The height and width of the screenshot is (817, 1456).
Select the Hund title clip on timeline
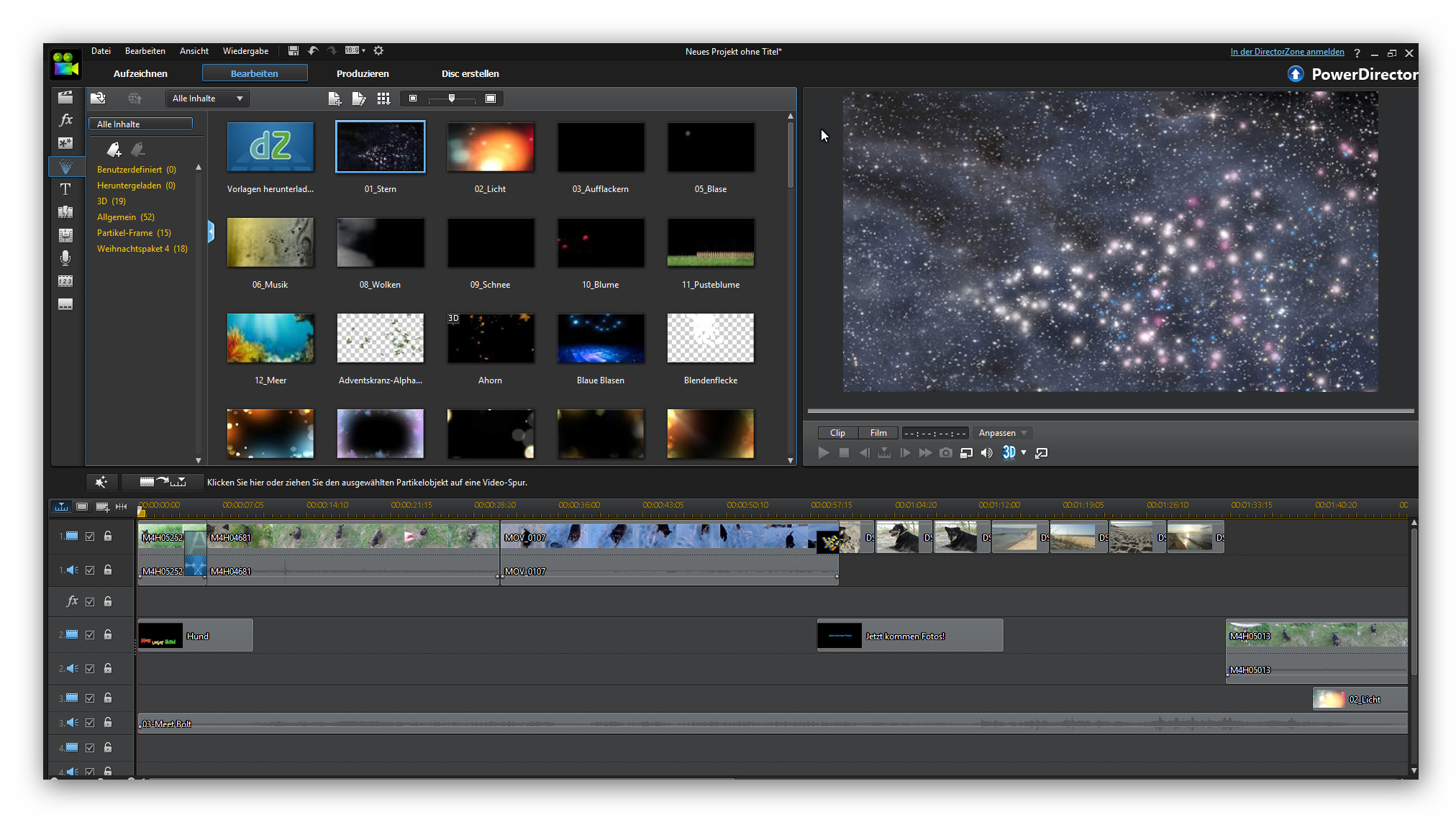[x=195, y=635]
